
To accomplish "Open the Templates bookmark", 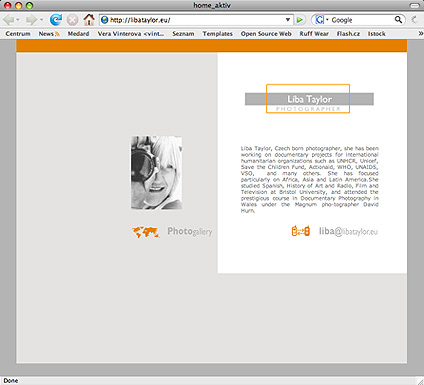I will (218, 34).
